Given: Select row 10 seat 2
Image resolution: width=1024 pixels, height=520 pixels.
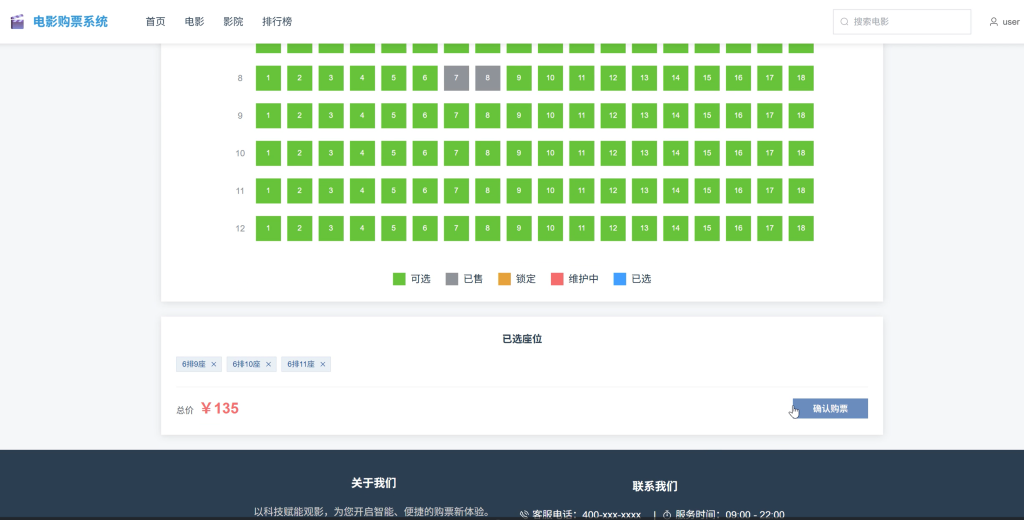Looking at the screenshot, I should pos(300,154).
